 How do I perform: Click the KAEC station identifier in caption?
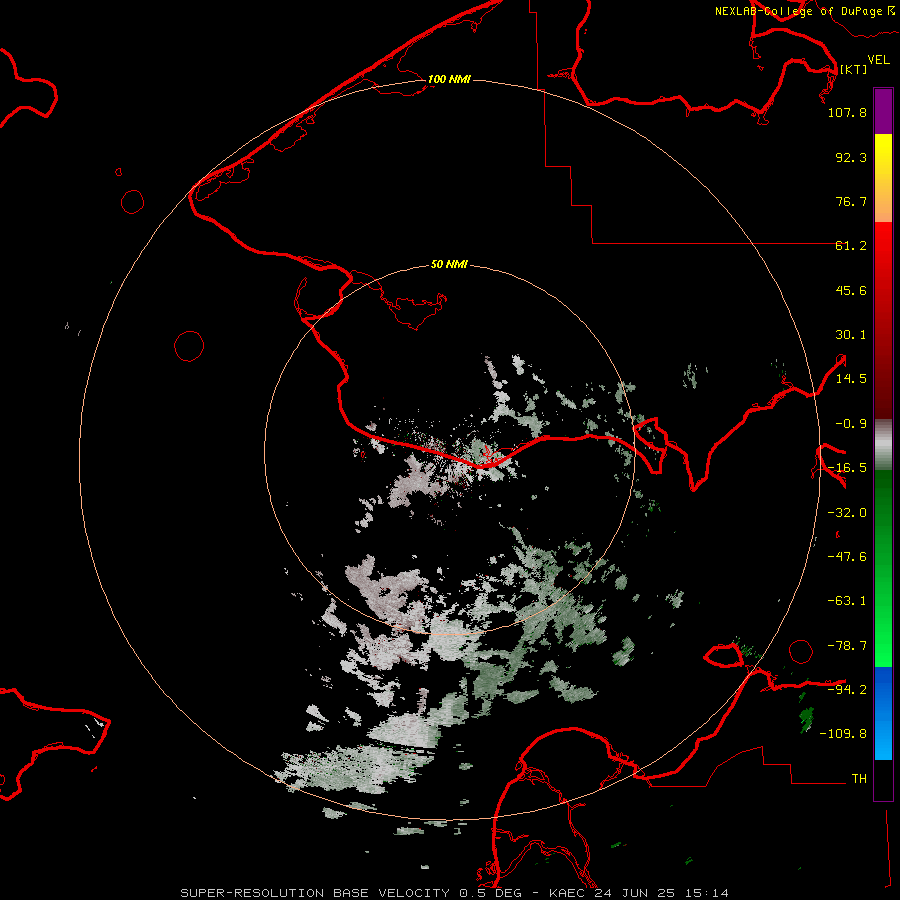tap(568, 893)
